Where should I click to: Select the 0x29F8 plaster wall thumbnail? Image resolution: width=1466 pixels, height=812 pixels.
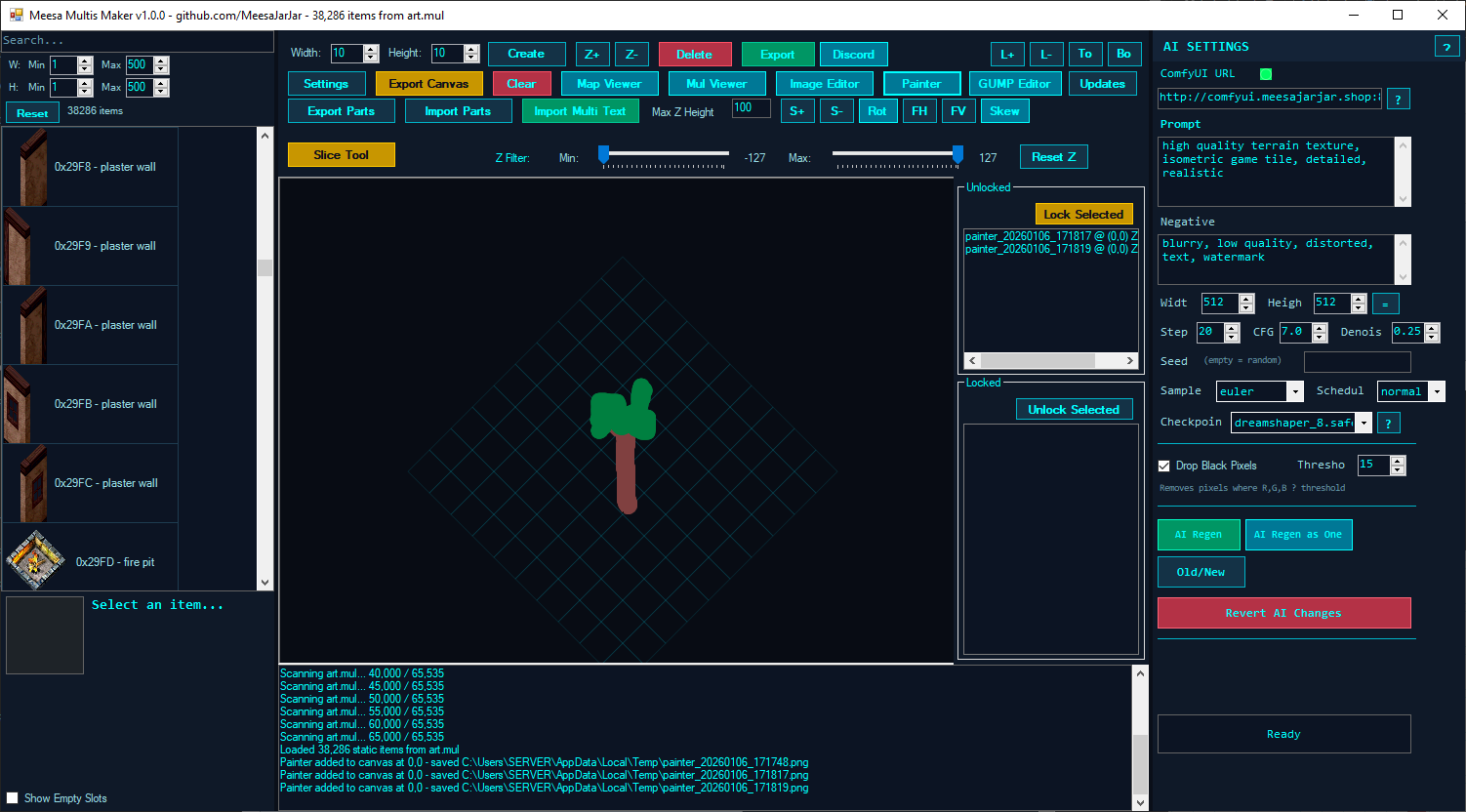33,167
